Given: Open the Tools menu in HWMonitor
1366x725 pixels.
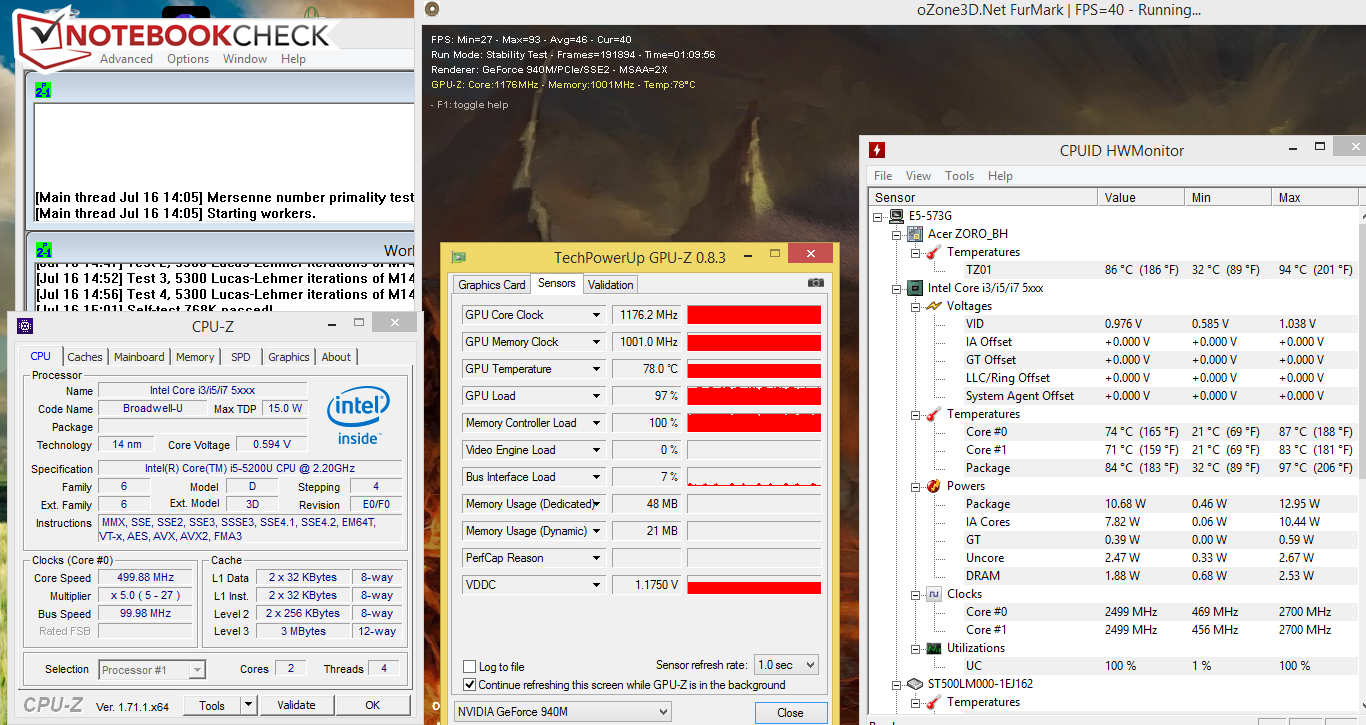Looking at the screenshot, I should tap(959, 176).
